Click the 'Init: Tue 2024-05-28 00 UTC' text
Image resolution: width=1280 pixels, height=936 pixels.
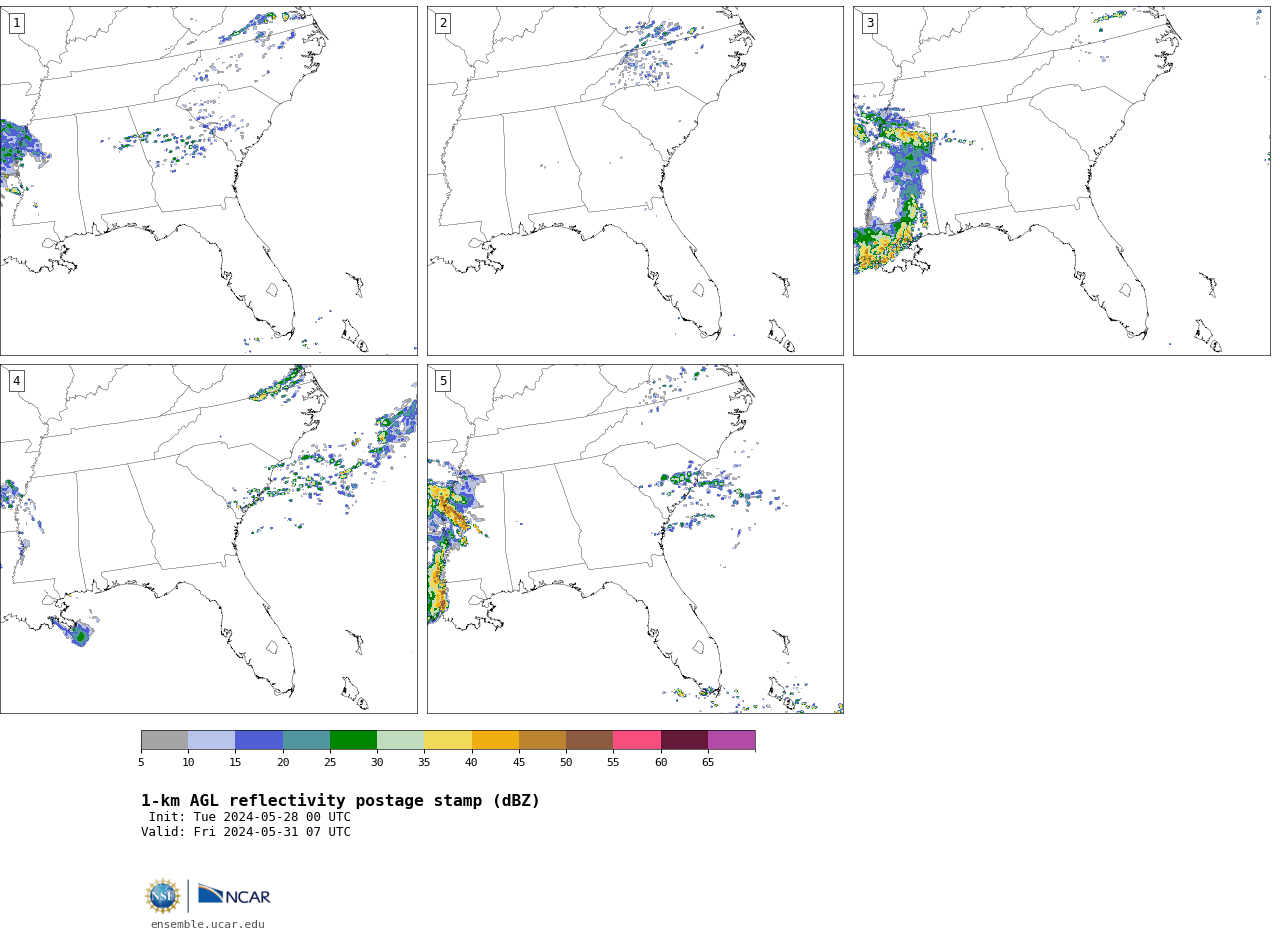coord(250,817)
